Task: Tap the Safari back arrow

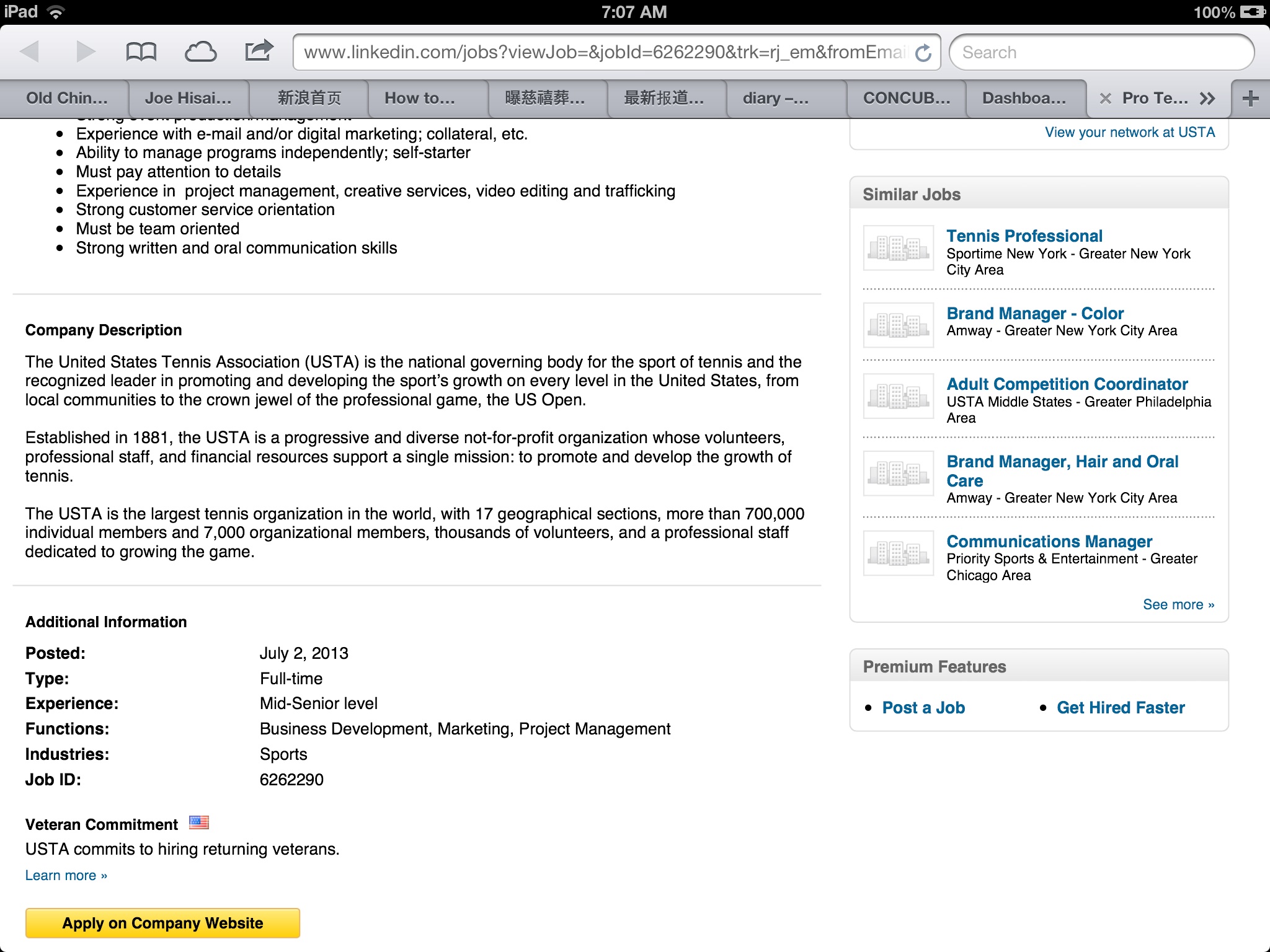Action: point(29,52)
